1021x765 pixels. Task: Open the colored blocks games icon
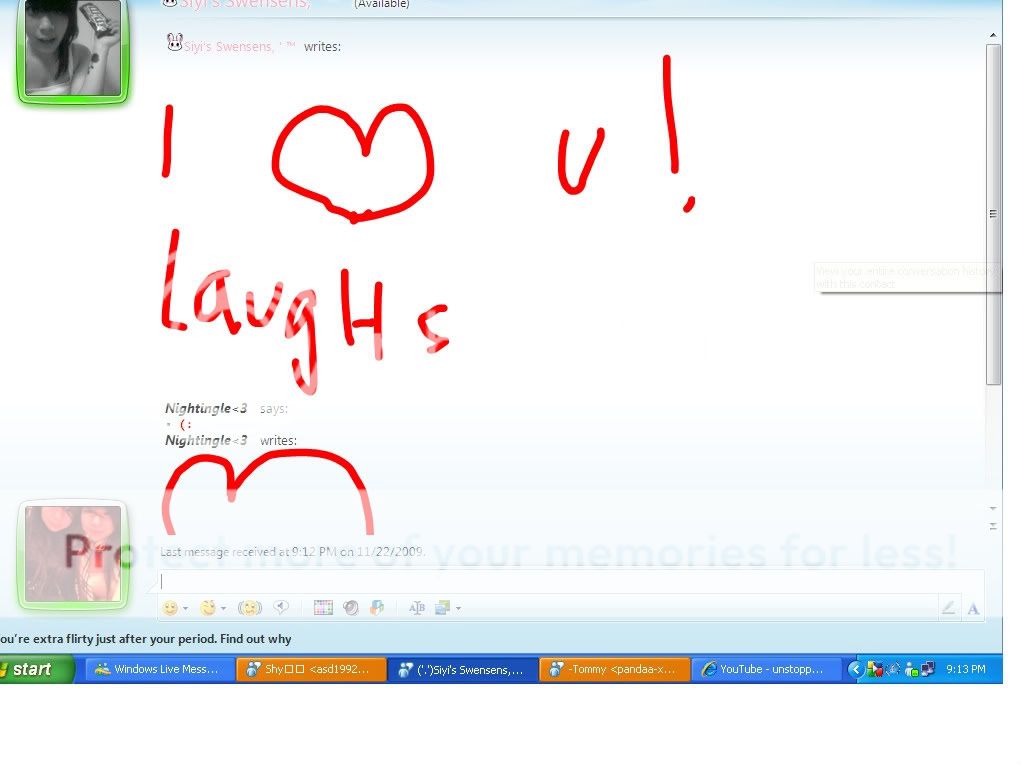377,608
